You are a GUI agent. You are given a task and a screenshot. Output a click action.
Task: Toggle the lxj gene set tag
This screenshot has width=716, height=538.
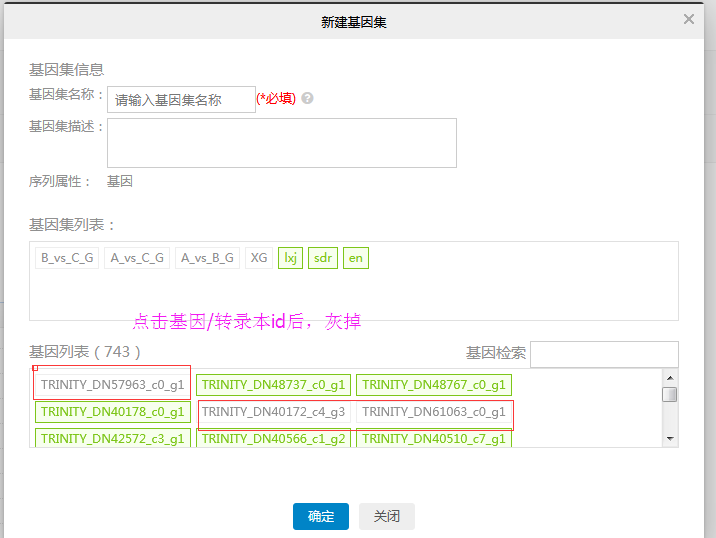click(x=290, y=258)
